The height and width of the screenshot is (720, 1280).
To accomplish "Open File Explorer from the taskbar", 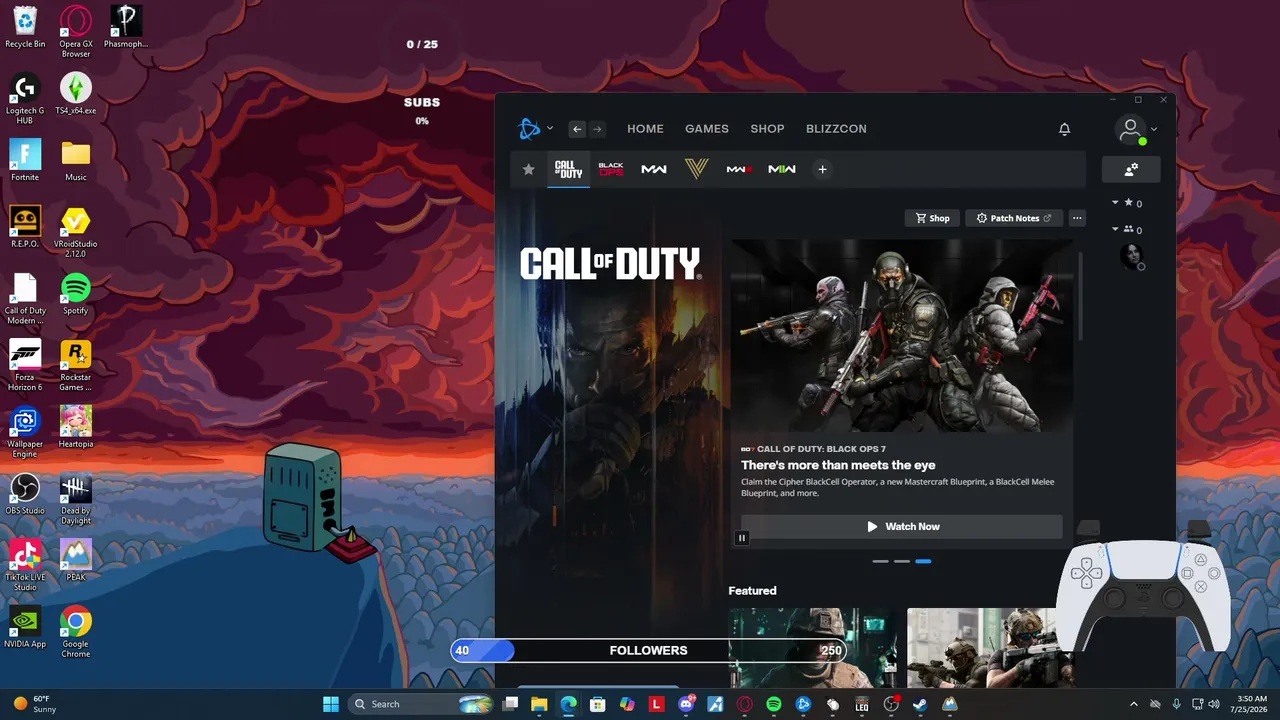I will pos(539,704).
